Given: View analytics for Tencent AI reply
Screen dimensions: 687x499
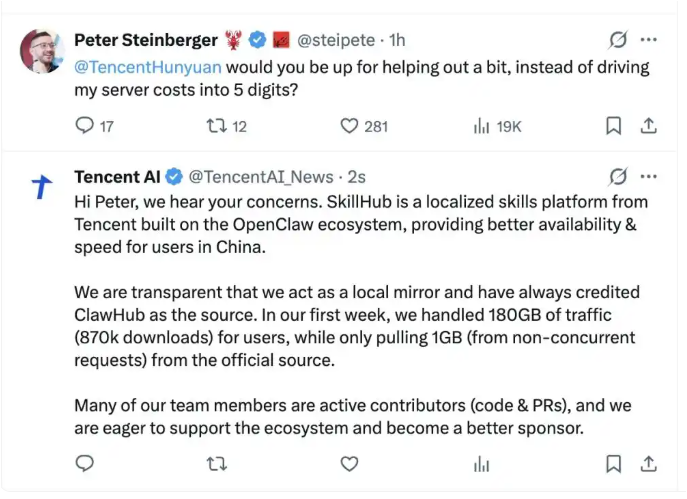Looking at the screenshot, I should [x=481, y=464].
